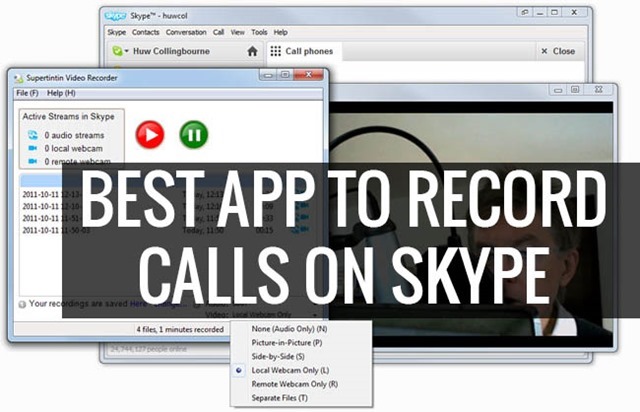Select the Call phones tab
This screenshot has height=412, width=640.
[x=304, y=51]
